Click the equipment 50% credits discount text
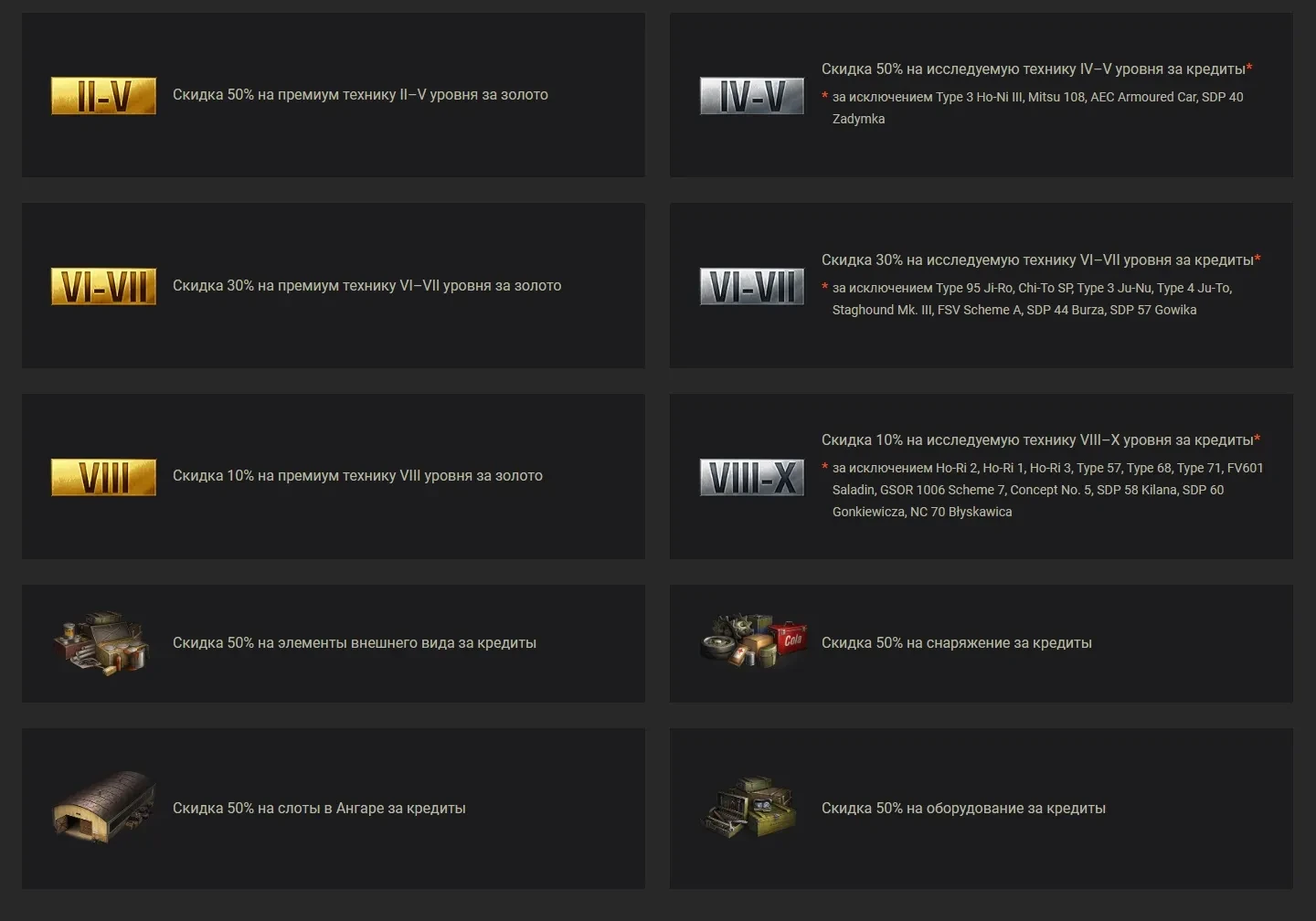Viewport: 1316px width, 921px height. tap(963, 808)
